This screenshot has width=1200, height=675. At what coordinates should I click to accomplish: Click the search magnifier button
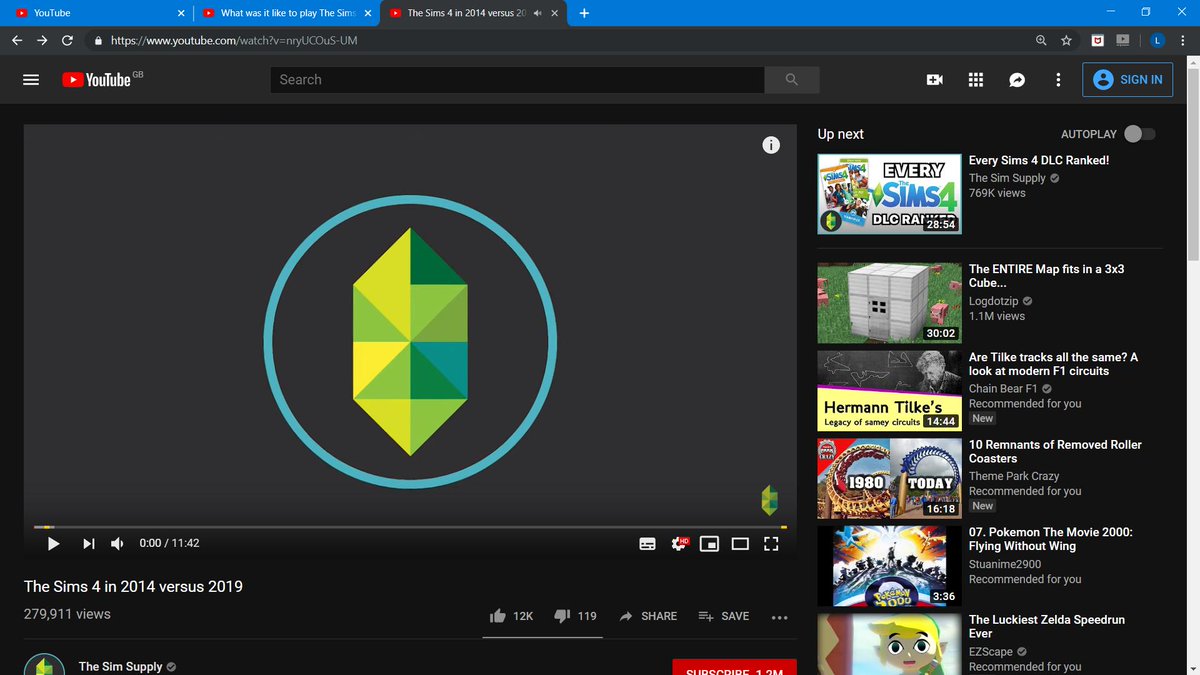point(792,80)
